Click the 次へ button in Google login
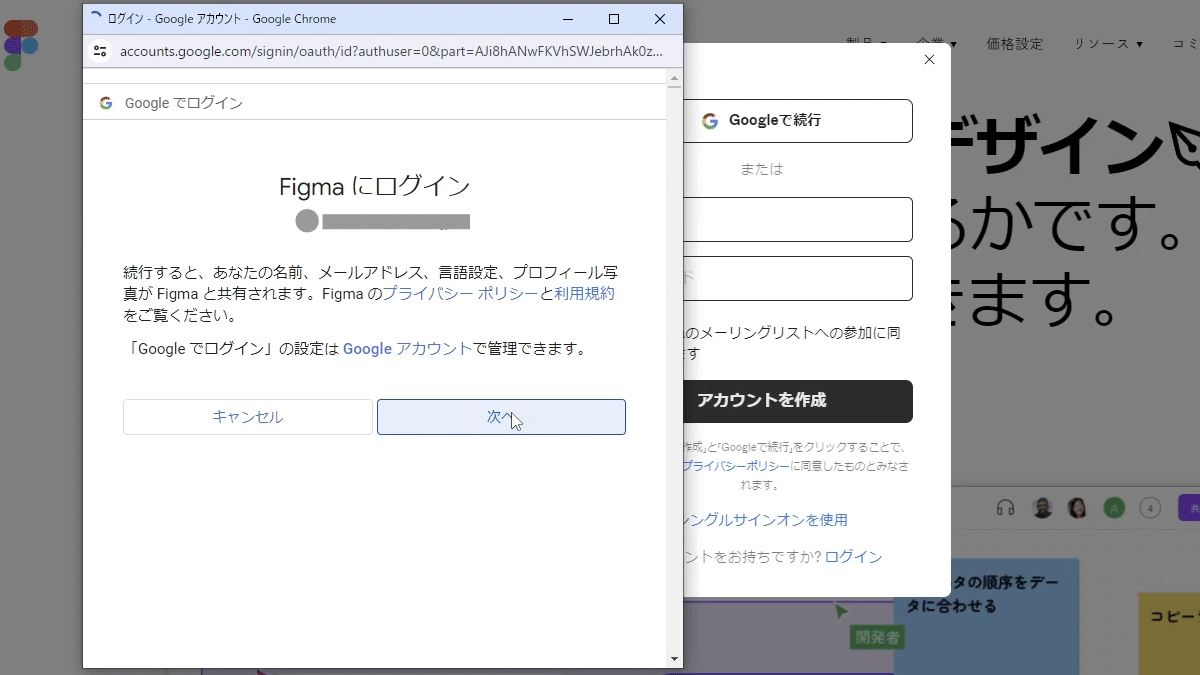 501,417
